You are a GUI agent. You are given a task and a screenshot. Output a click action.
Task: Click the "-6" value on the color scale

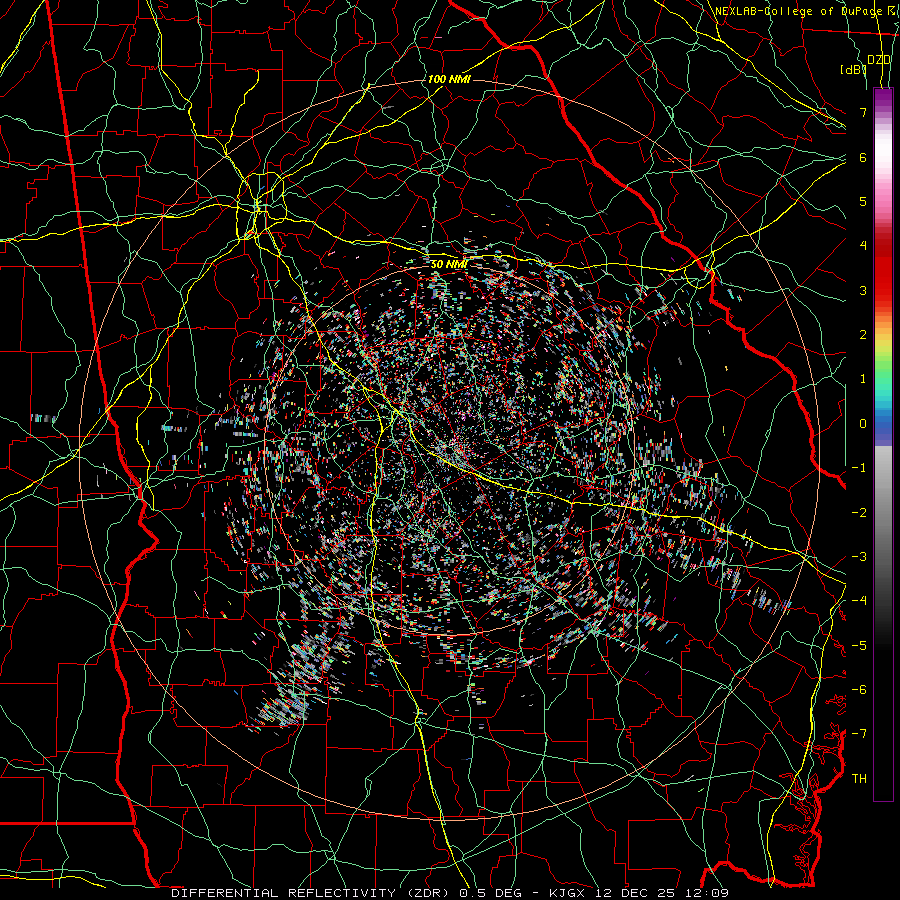pos(859,690)
